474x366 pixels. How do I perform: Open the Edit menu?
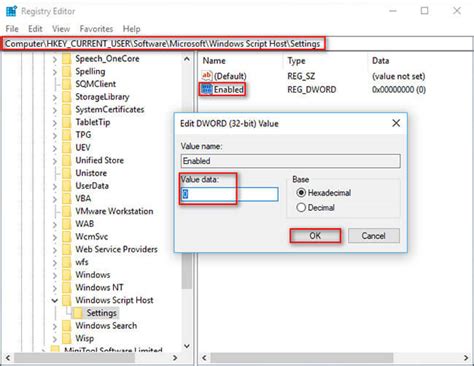tap(35, 29)
